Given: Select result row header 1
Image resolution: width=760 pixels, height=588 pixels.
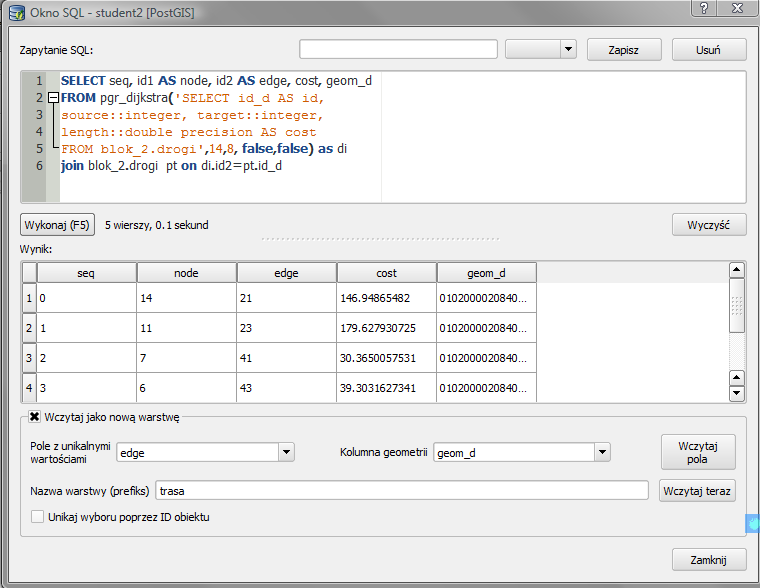Looking at the screenshot, I should (x=29, y=298).
